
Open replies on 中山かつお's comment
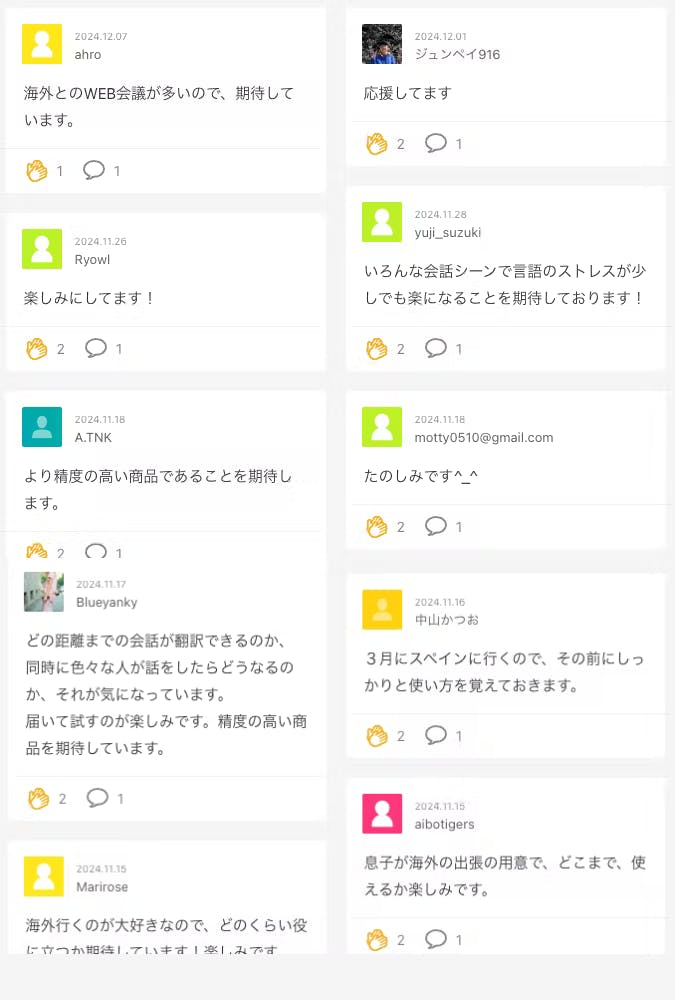[436, 736]
